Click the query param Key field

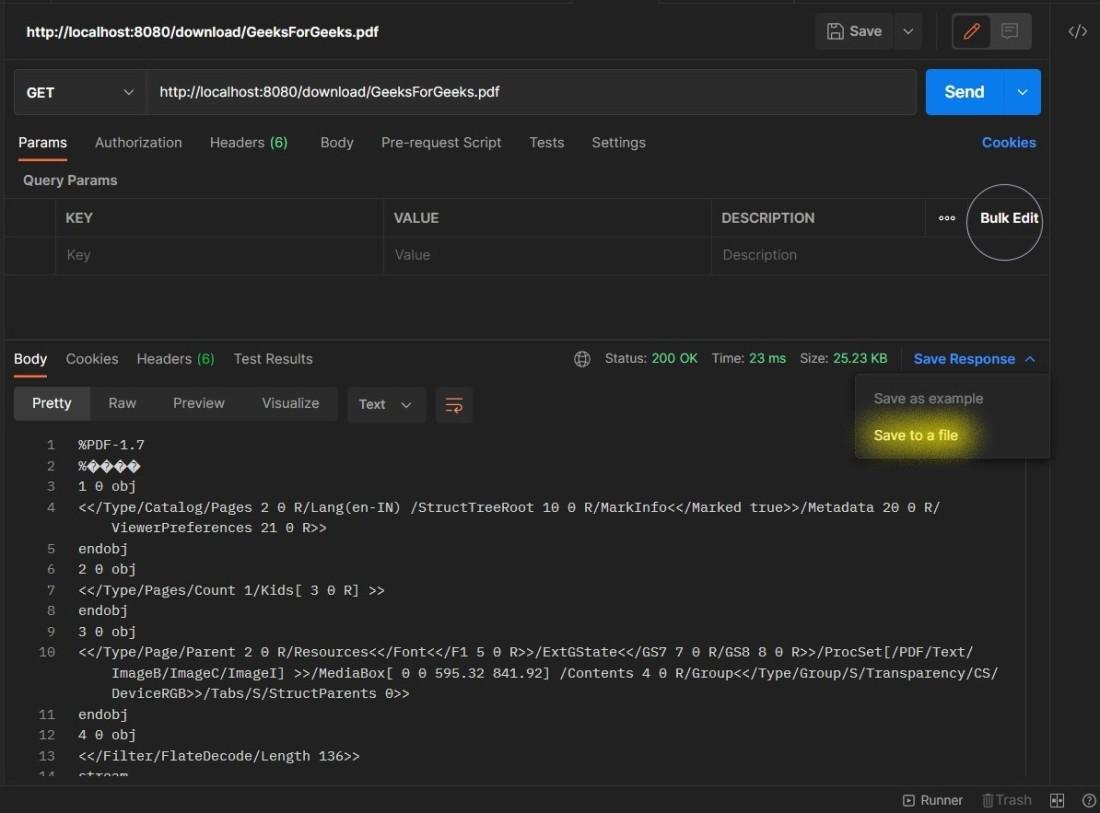(x=219, y=255)
